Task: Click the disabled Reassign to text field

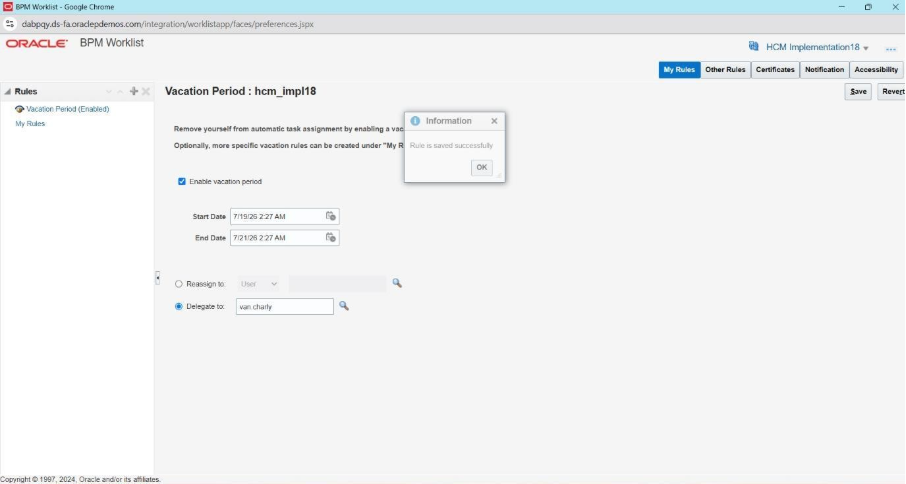Action: 337,284
